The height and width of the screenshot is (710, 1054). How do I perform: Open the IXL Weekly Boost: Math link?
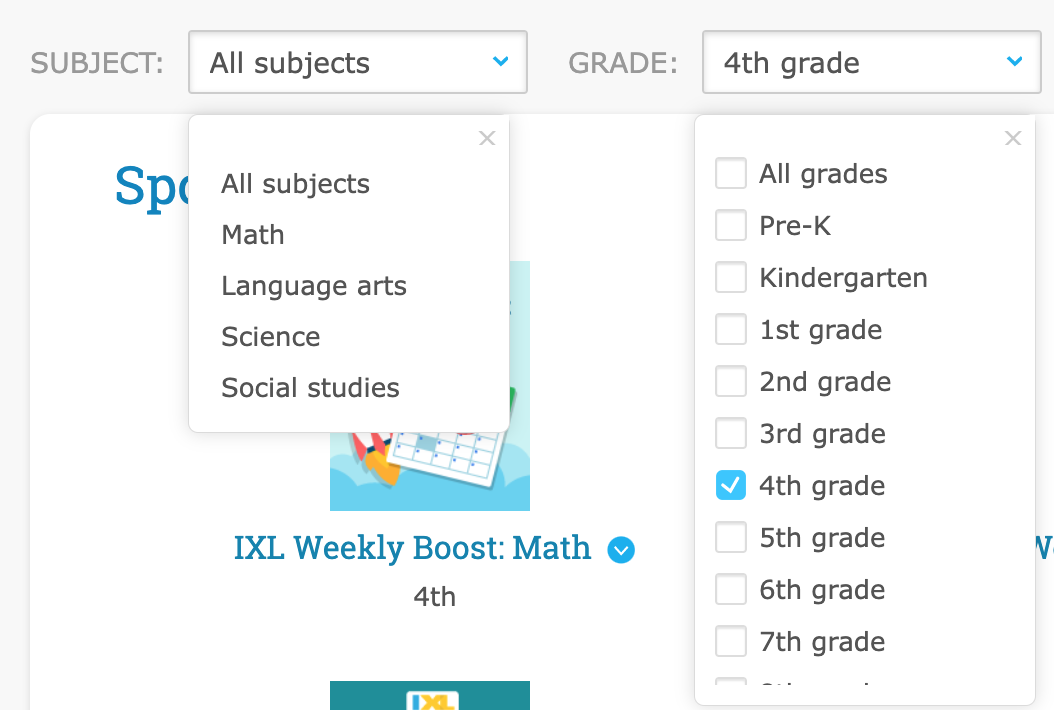pyautogui.click(x=412, y=548)
